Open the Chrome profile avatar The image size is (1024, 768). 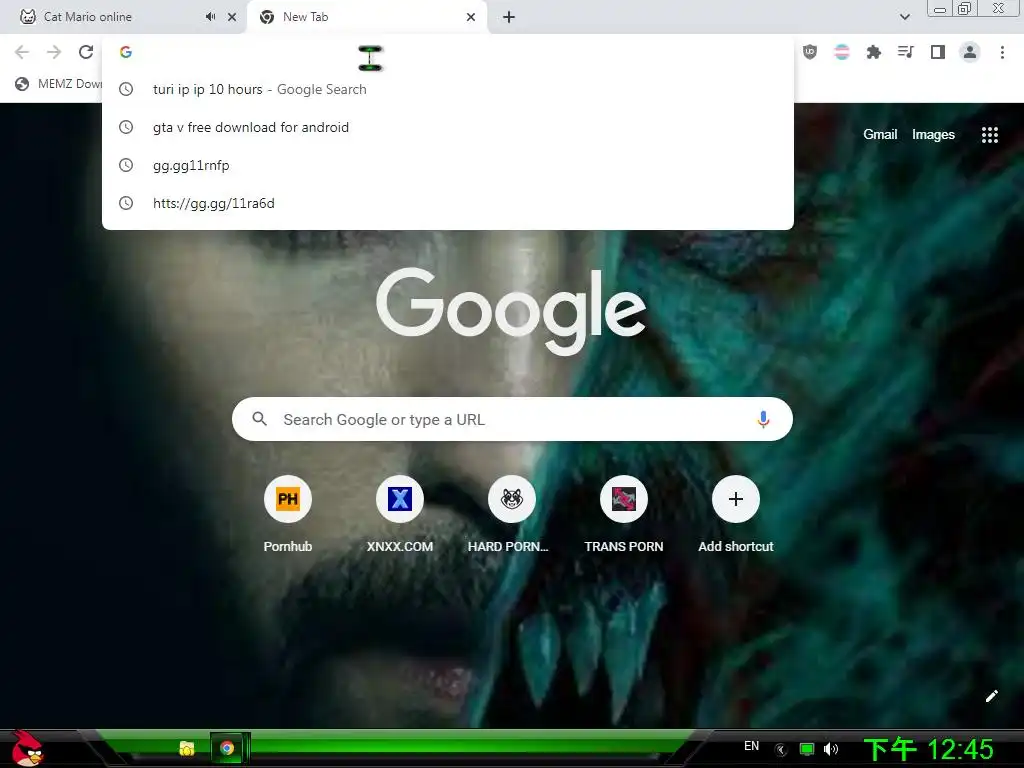coord(970,52)
